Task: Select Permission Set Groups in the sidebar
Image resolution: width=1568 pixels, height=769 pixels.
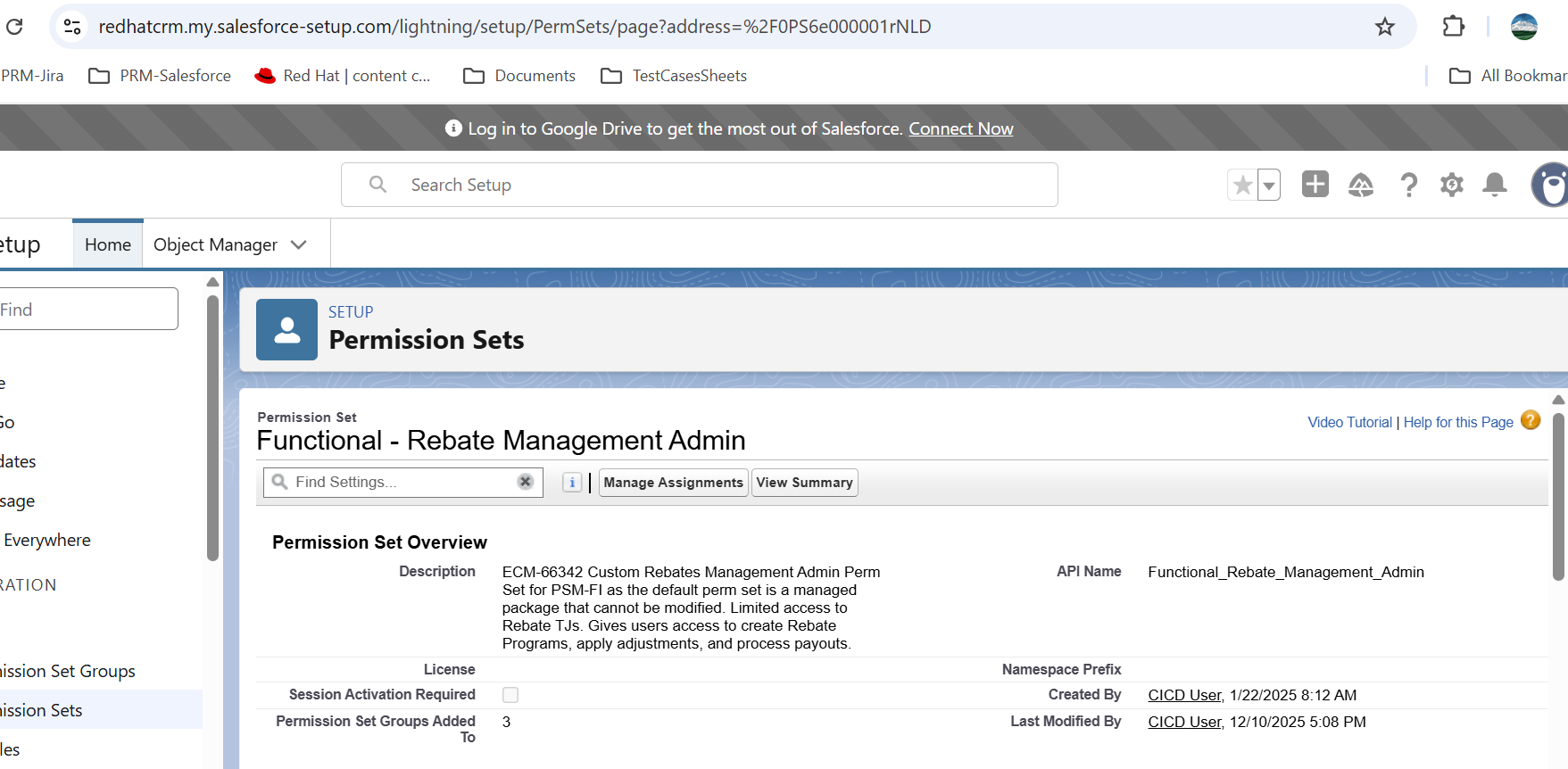Action: click(68, 671)
